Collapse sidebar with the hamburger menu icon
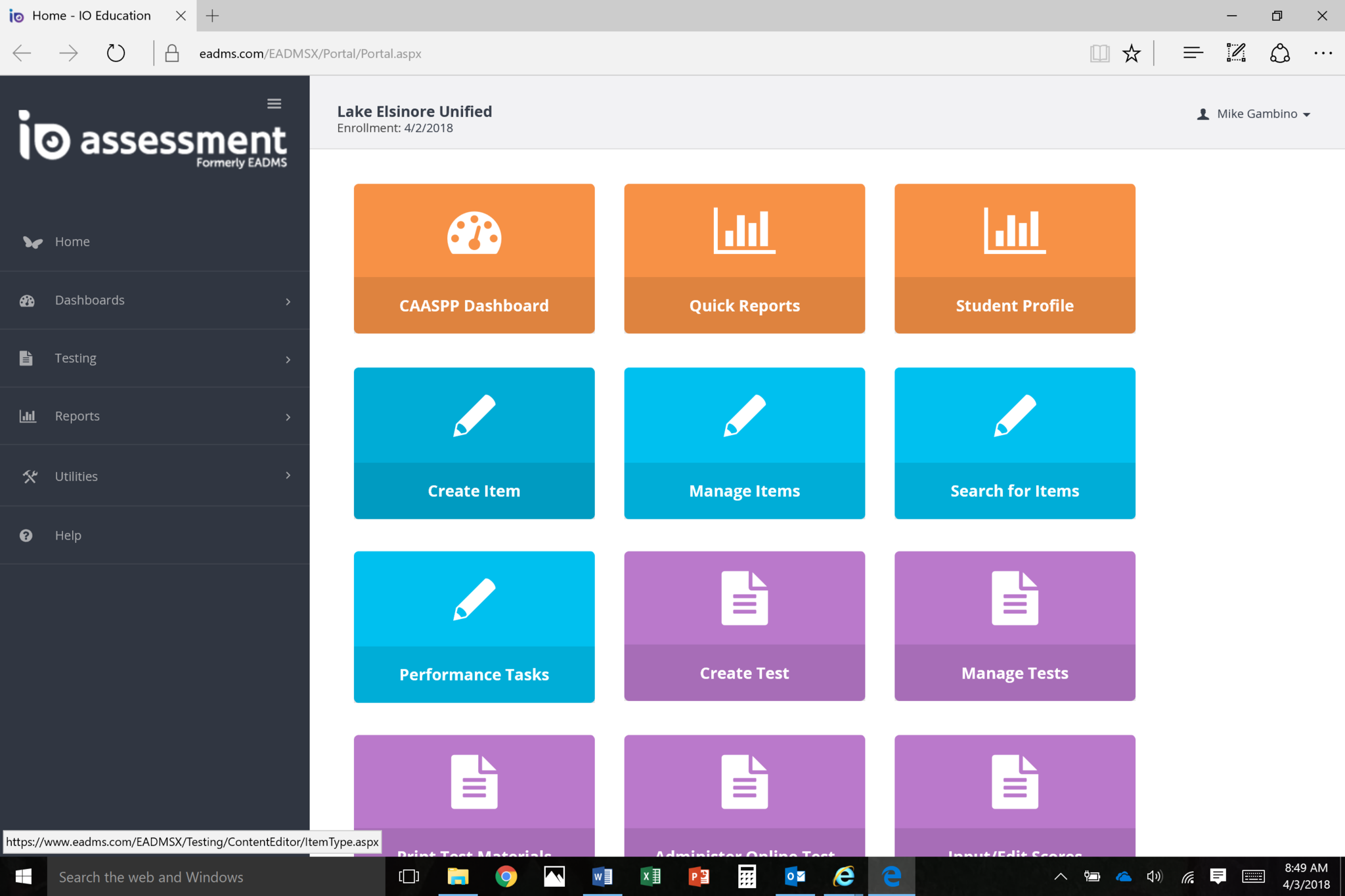The height and width of the screenshot is (896, 1345). [274, 104]
